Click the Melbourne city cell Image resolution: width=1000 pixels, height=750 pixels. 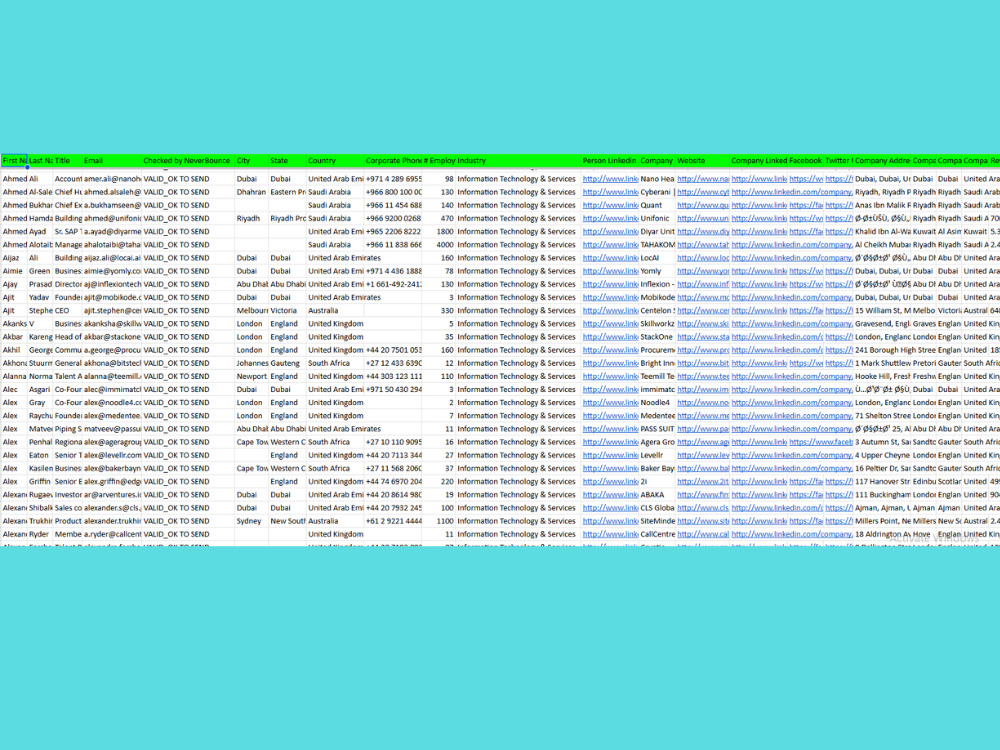point(251,311)
